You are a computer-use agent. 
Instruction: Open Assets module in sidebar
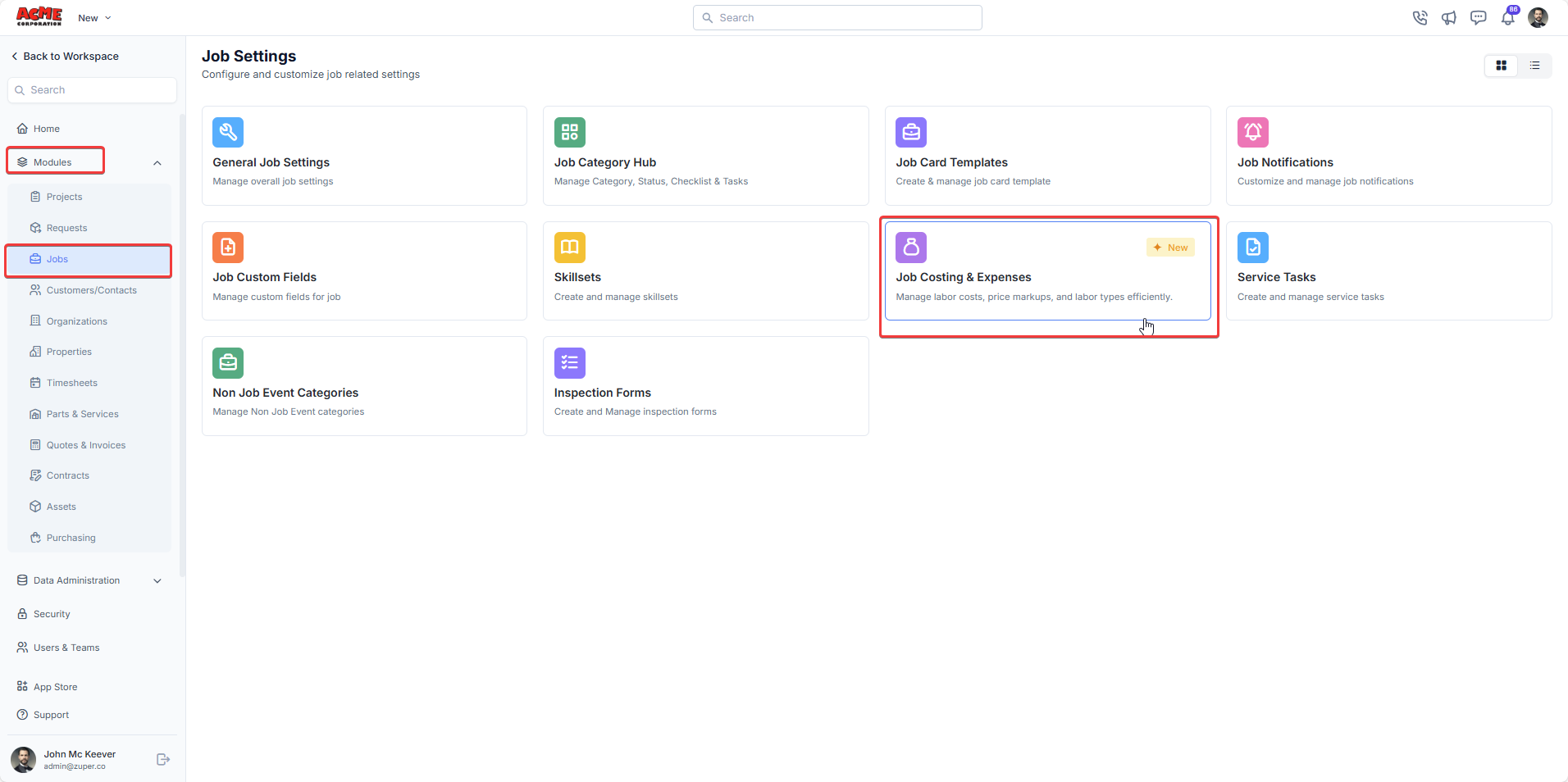[90, 507]
